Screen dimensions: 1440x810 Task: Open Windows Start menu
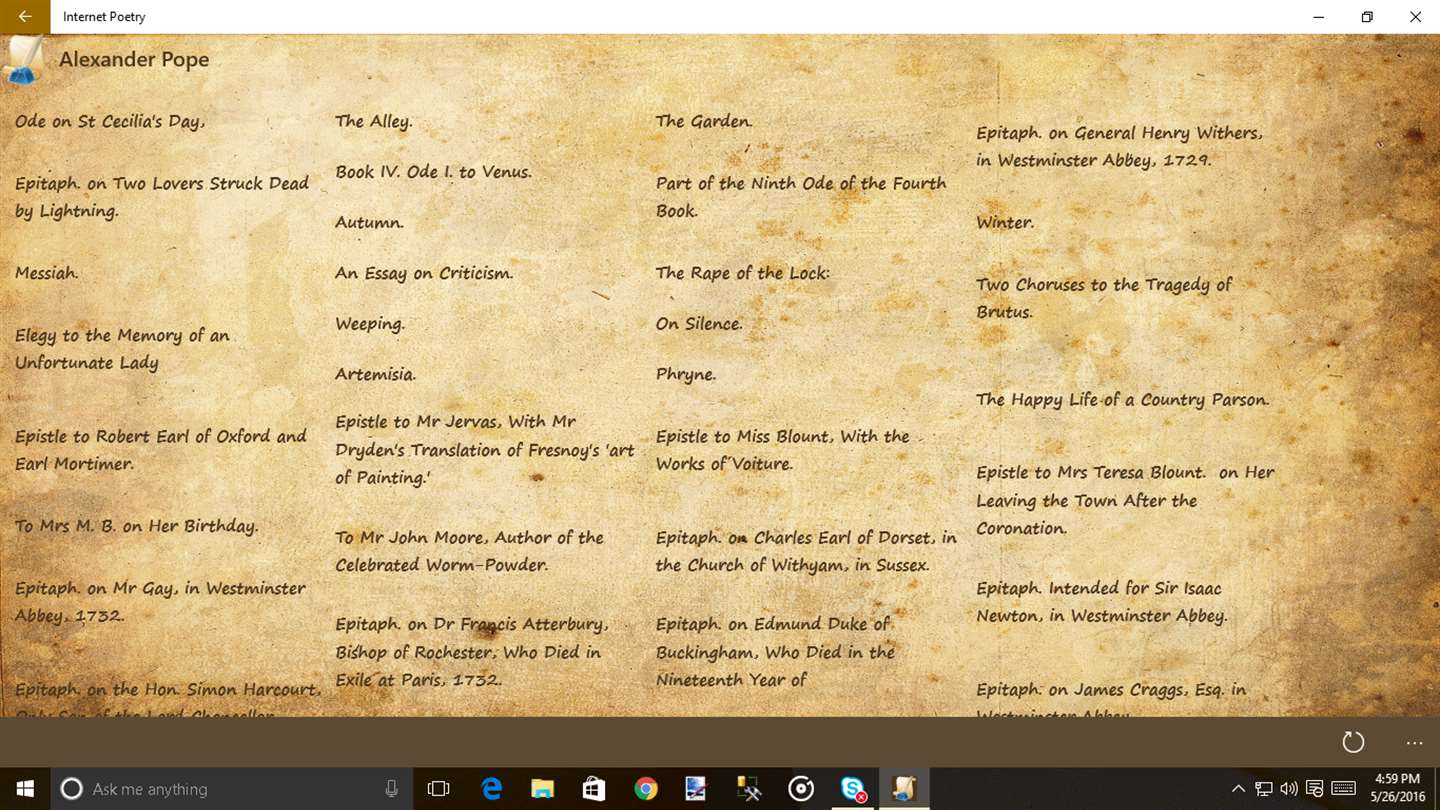(24, 789)
